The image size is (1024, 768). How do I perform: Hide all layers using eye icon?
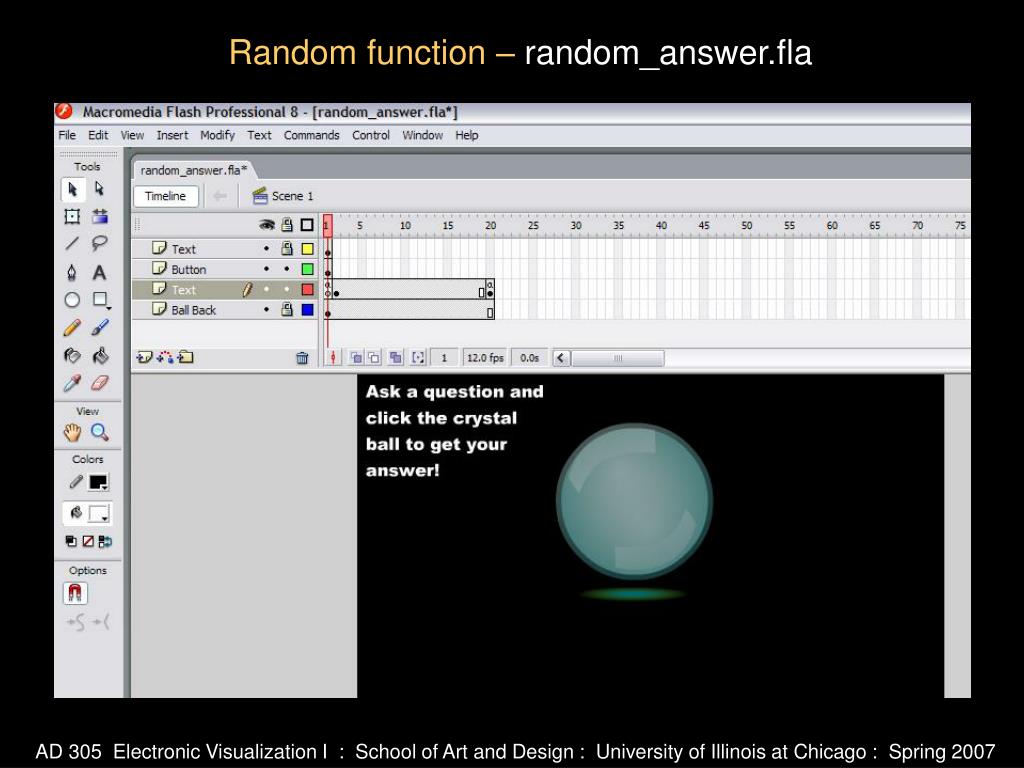(267, 225)
